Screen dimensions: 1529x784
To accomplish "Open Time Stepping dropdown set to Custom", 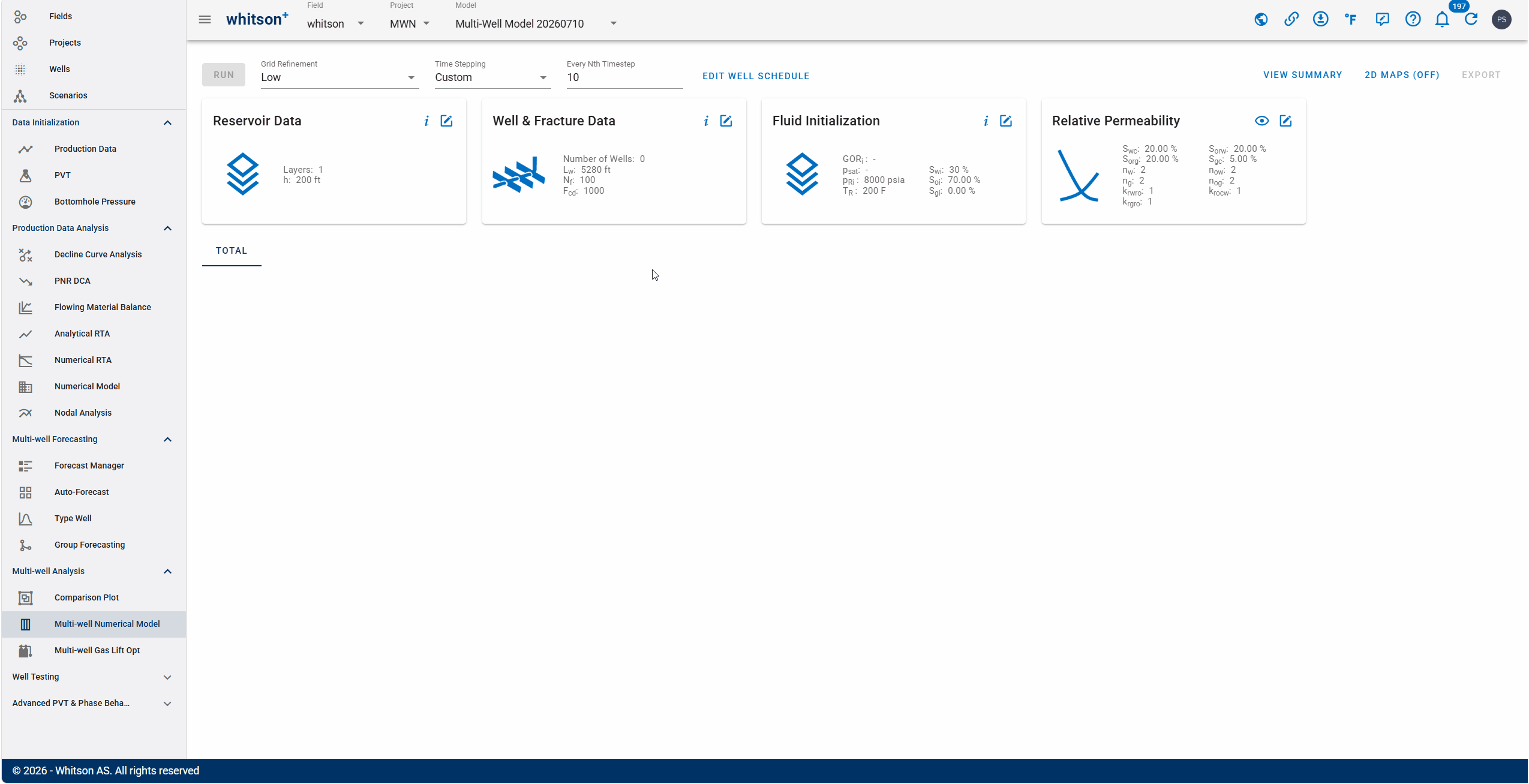I will pos(492,77).
